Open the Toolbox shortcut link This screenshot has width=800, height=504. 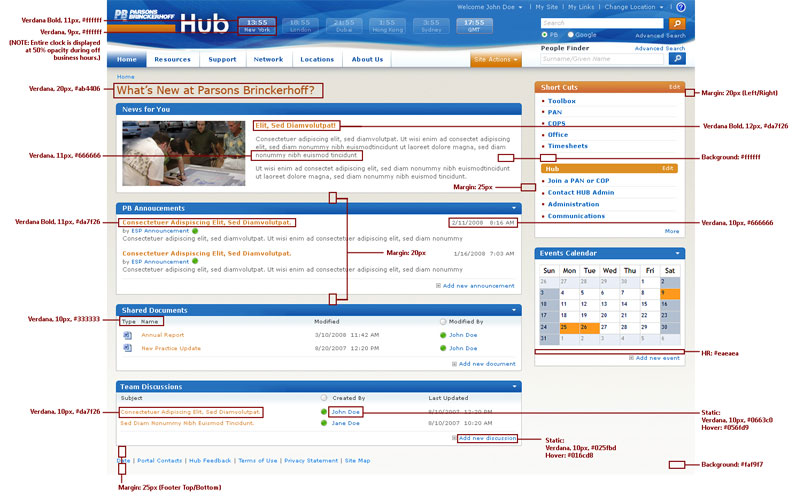pos(561,101)
